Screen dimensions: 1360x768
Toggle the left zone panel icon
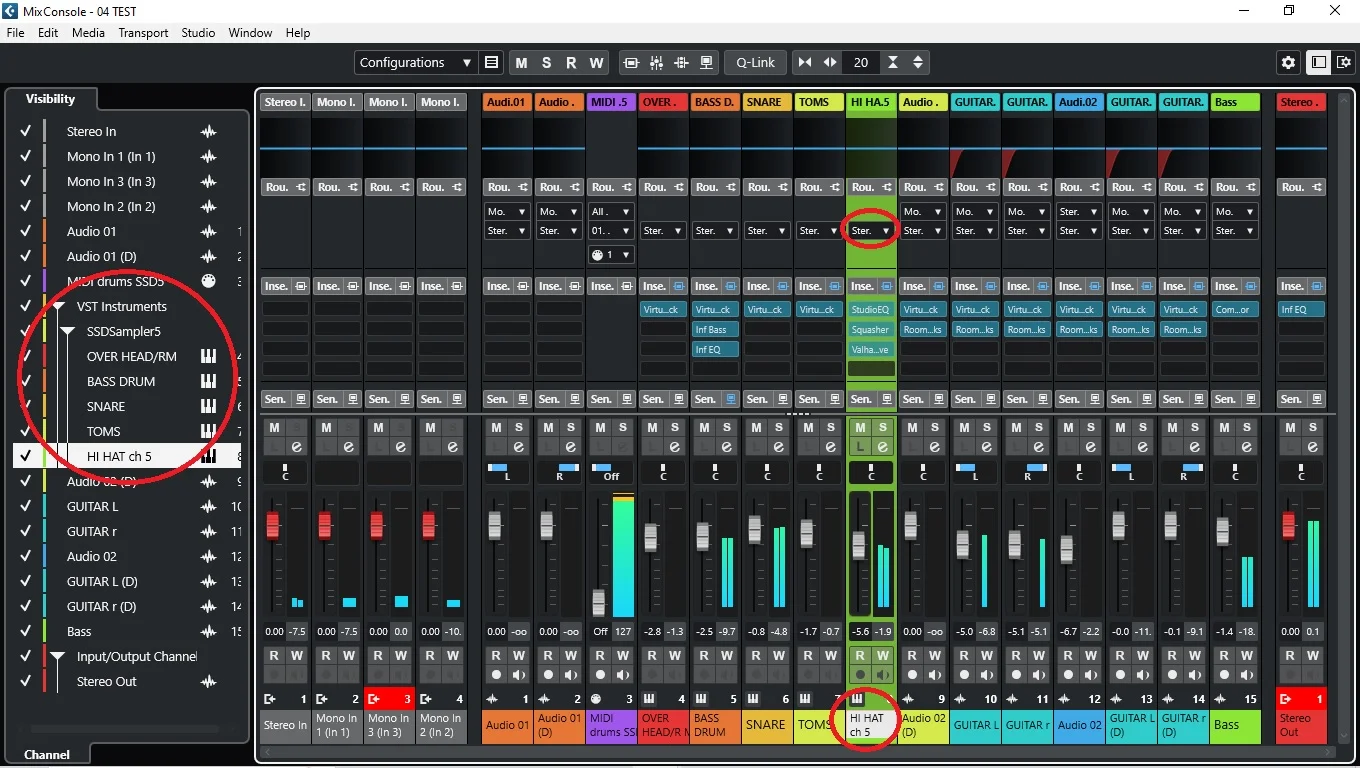click(1319, 63)
